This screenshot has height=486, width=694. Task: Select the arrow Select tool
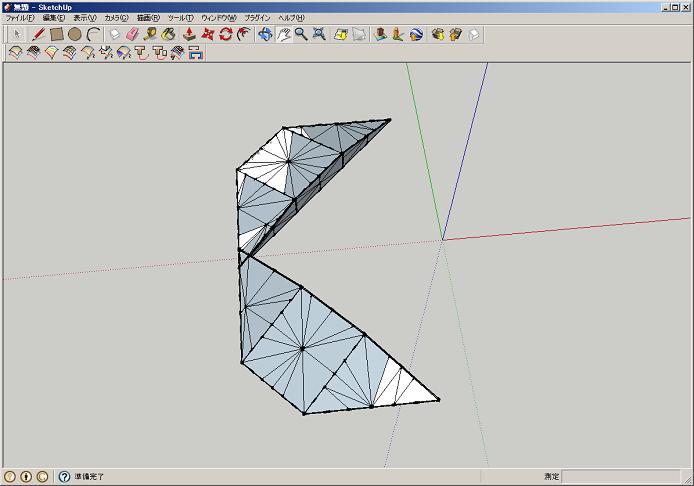coord(16,34)
